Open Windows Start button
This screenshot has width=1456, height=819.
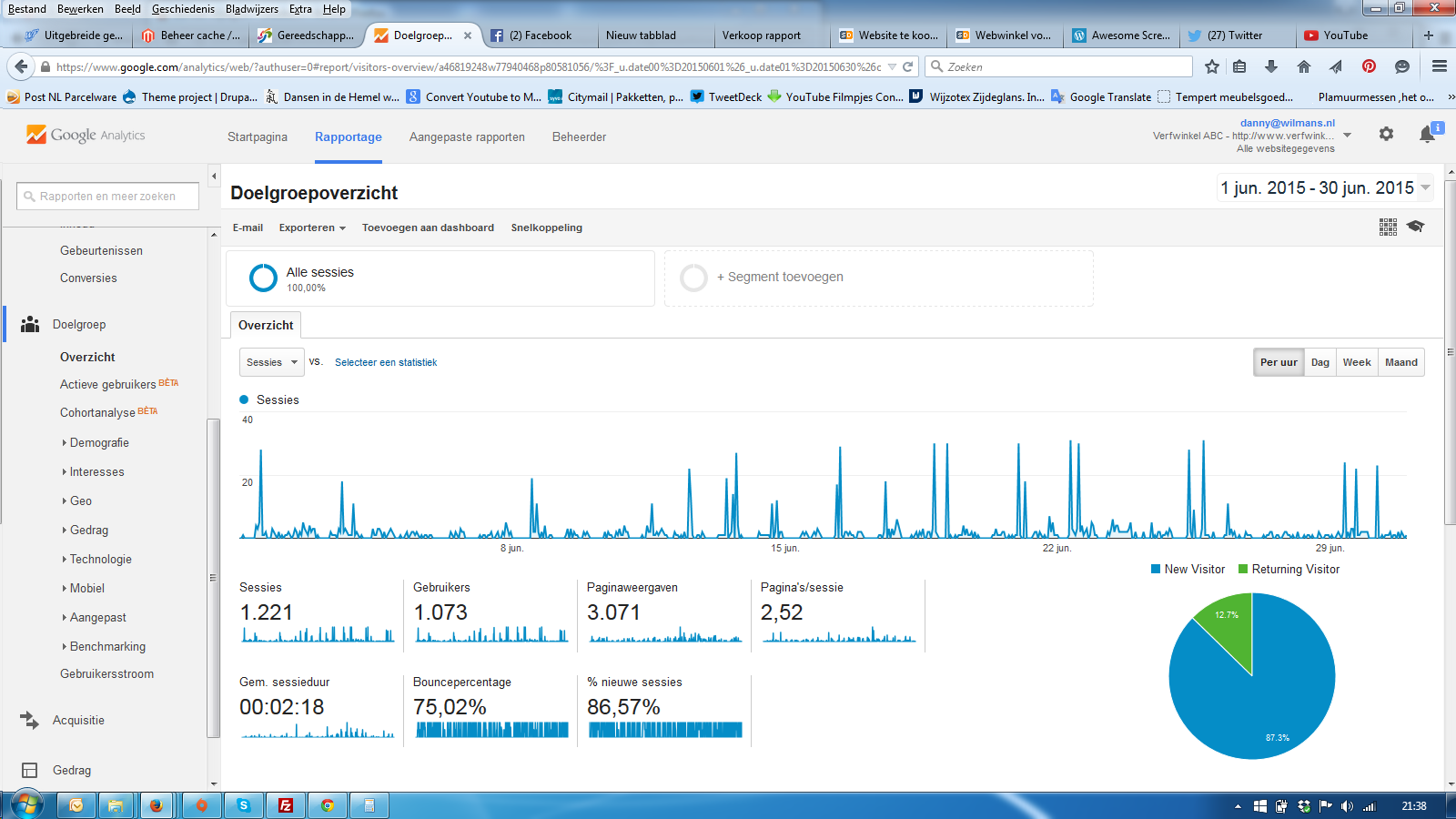(26, 805)
